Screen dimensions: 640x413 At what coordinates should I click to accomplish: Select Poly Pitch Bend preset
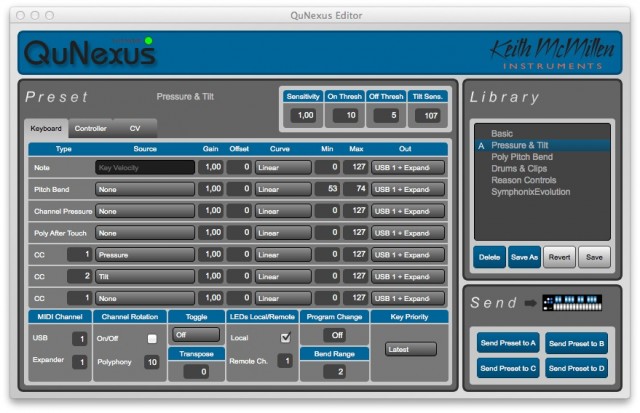(x=542, y=157)
